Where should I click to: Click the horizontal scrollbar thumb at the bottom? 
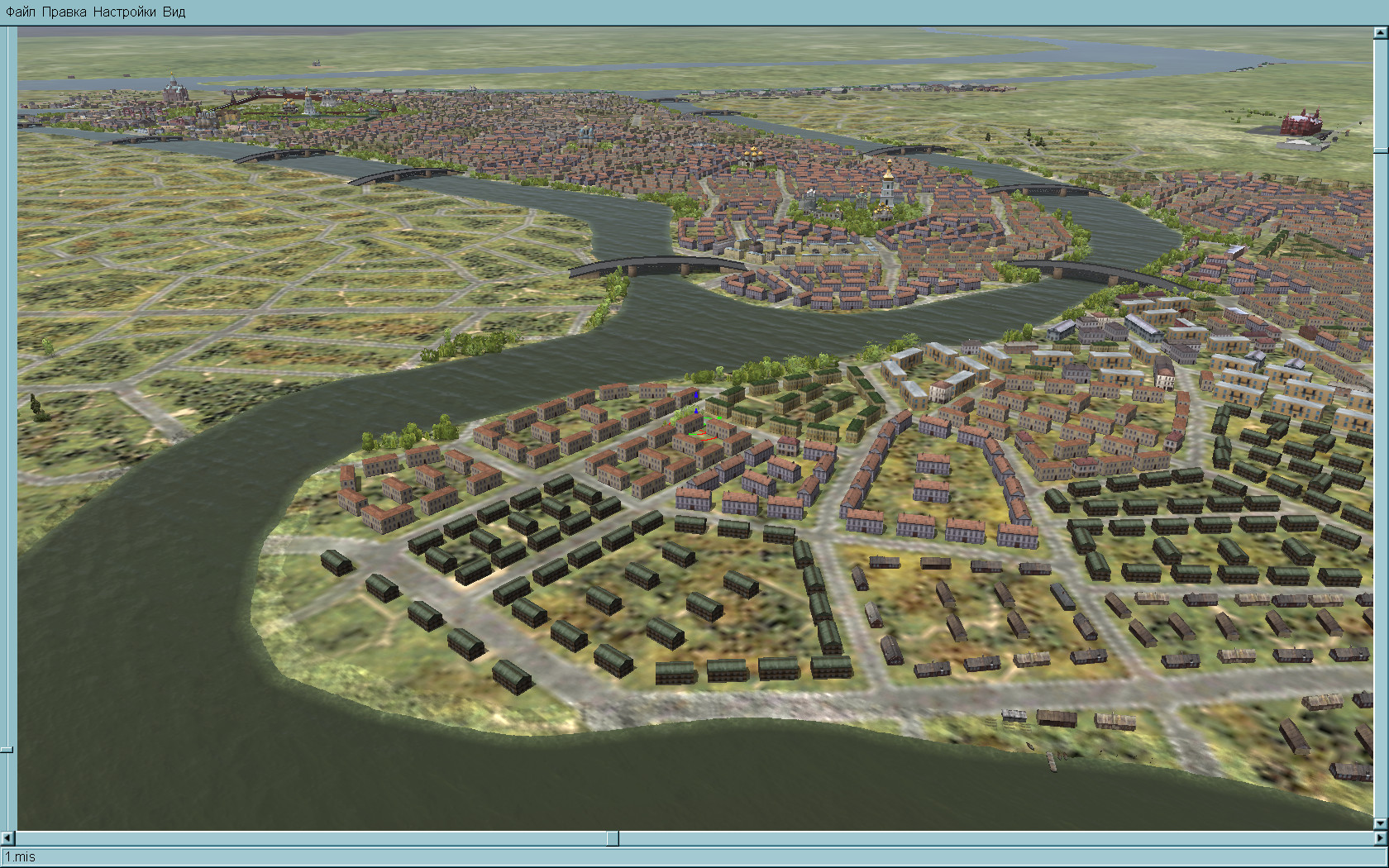pos(613,838)
